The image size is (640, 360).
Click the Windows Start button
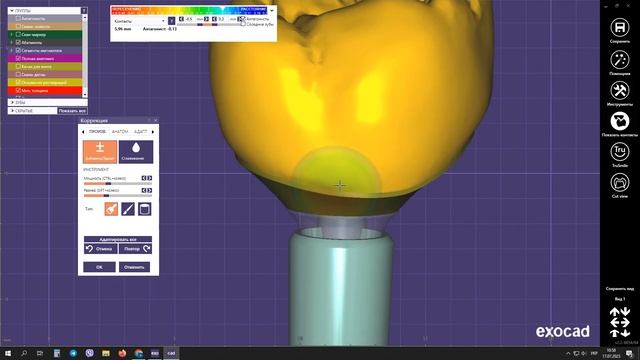(x=8, y=353)
